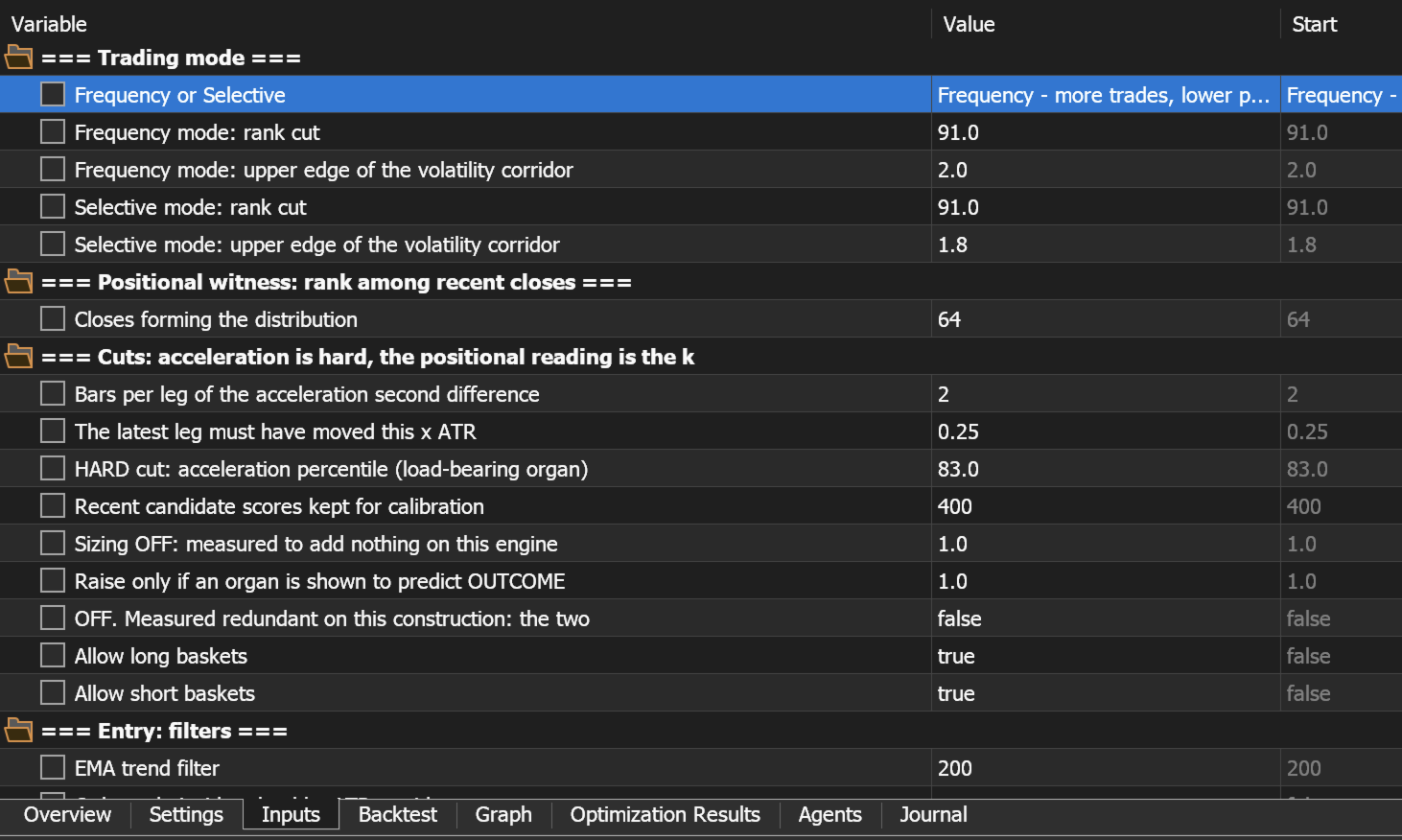1402x840 pixels.
Task: Tick the Frequency or Selective checkbox
Action: pos(53,94)
